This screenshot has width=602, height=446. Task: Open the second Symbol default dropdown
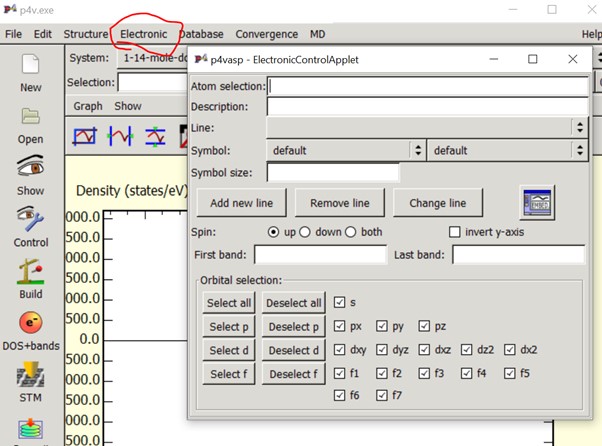click(x=507, y=150)
